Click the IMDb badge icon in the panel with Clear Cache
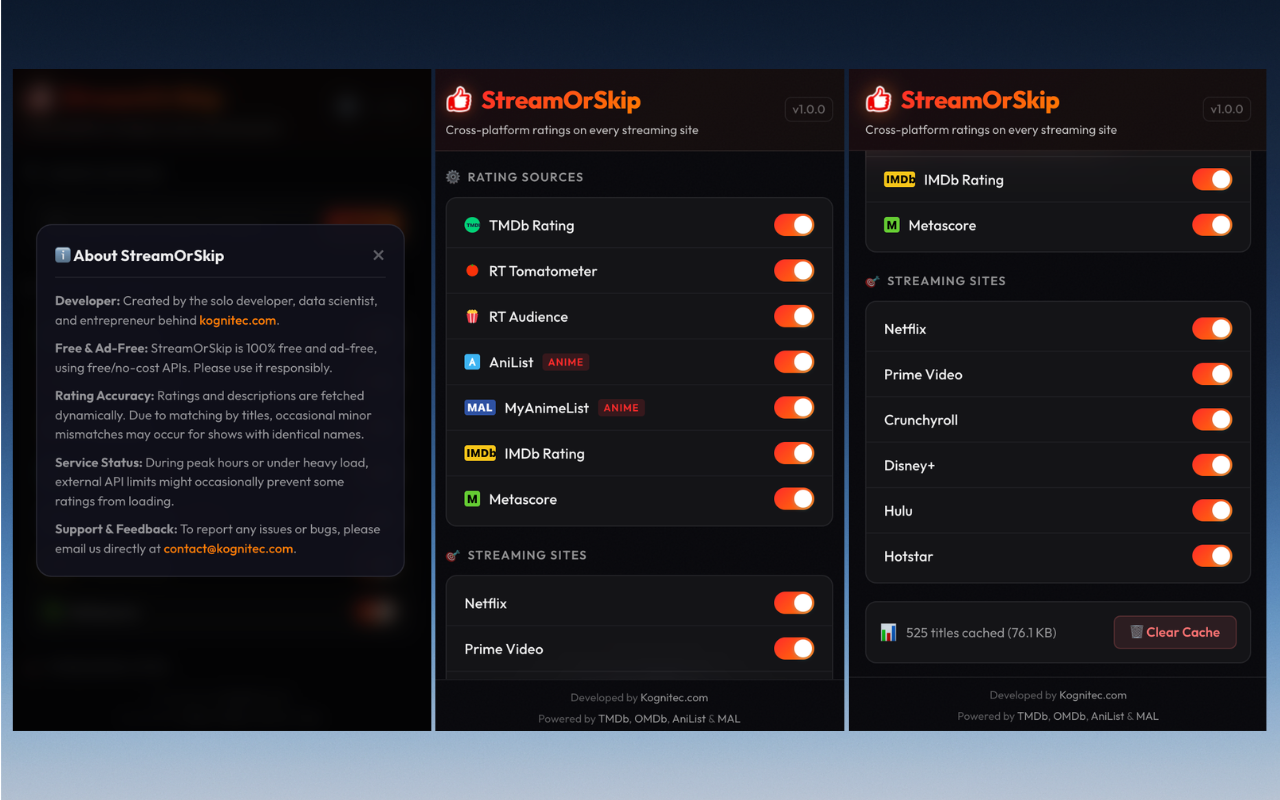Screen dimensions: 1280x800 (900, 180)
